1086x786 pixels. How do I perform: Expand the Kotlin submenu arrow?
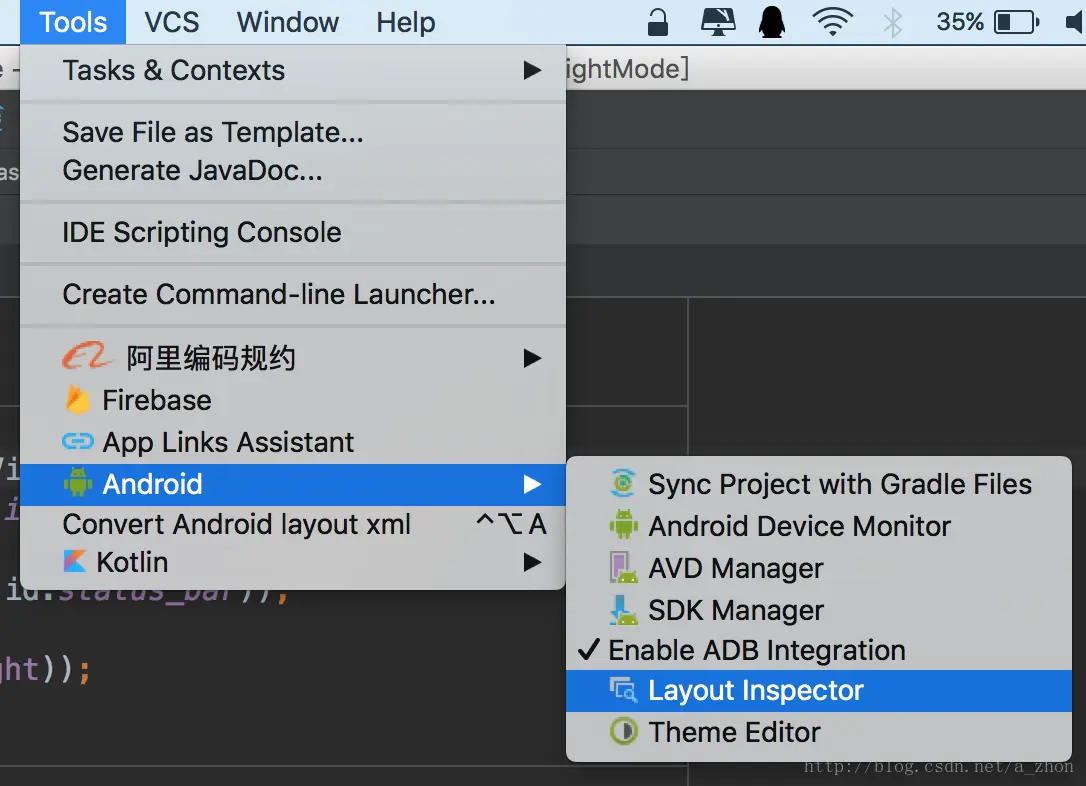click(x=532, y=563)
